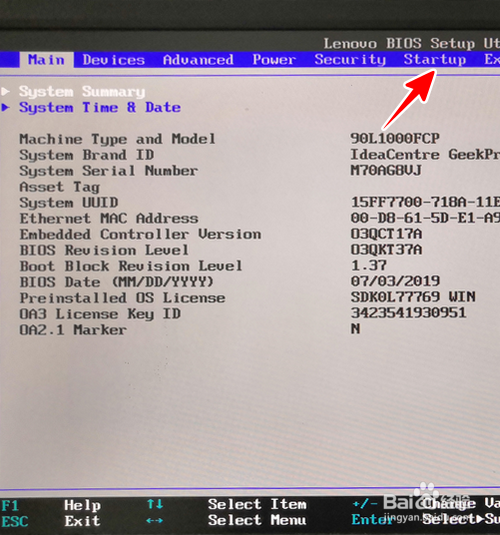This screenshot has height=535, width=500.
Task: Click the red arrow annotation
Action: pyautogui.click(x=409, y=99)
